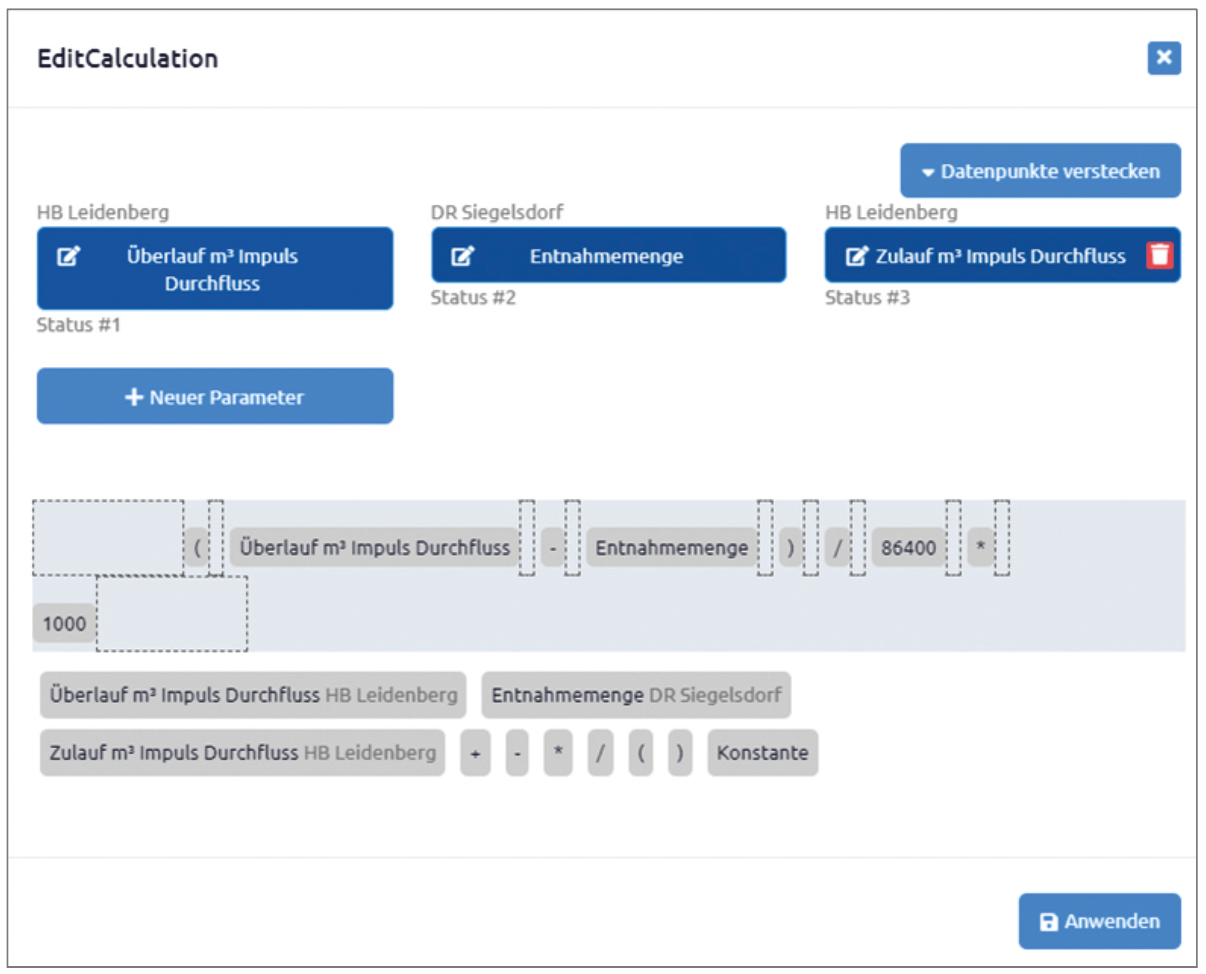Screen dimensions: 1206x974
Task: Pick Entnahmemenge DR Siegelsdorf chip from palette
Action: [x=636, y=695]
